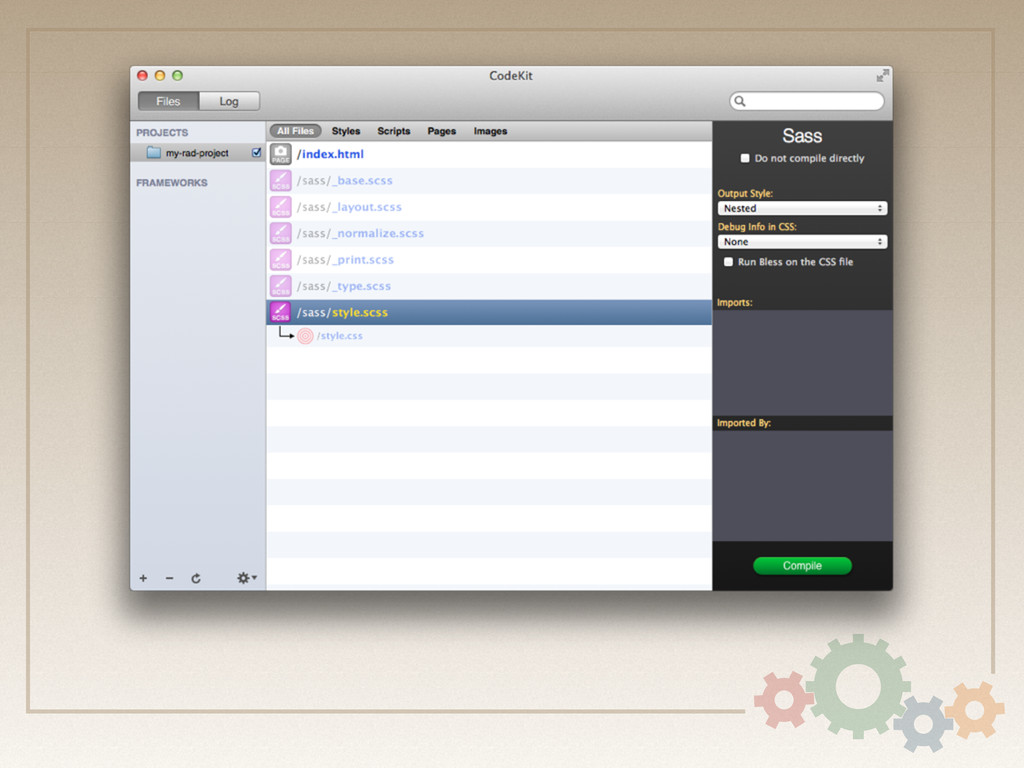Toggle fullscreen with the corner arrows icon
Image resolution: width=1024 pixels, height=768 pixels.
pyautogui.click(x=882, y=76)
